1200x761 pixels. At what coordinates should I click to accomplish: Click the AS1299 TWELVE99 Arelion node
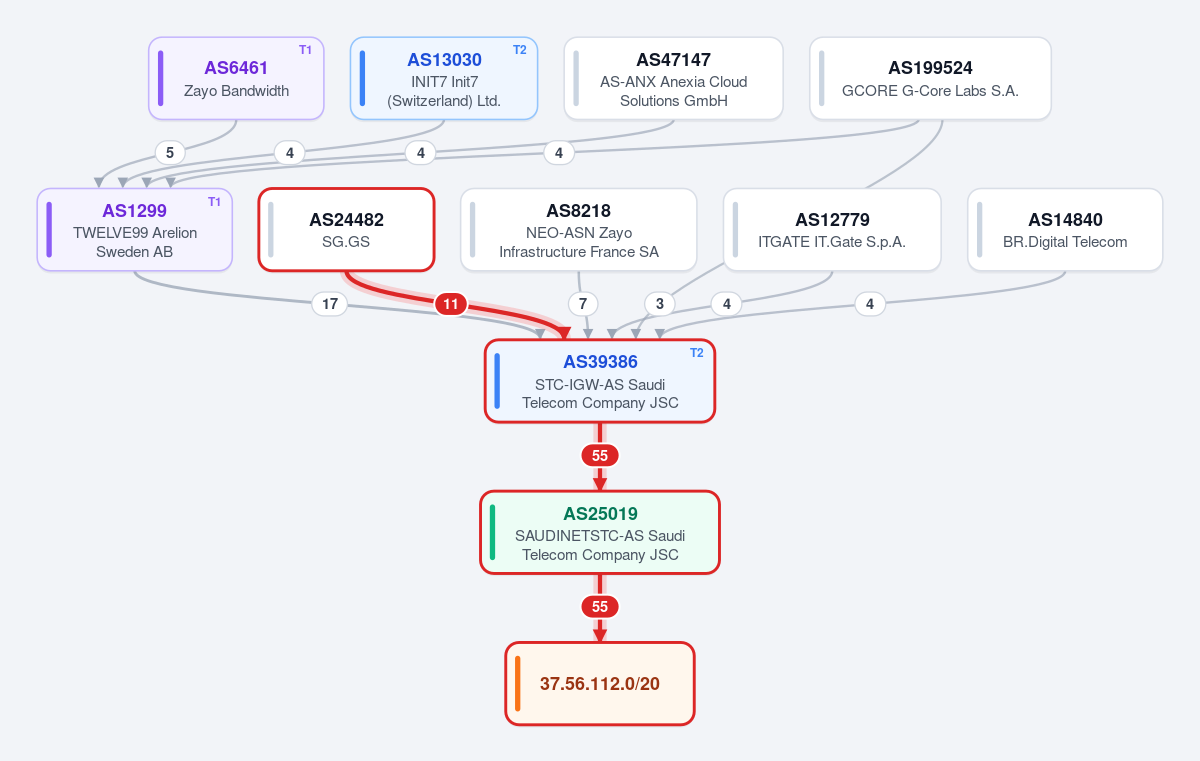click(x=135, y=229)
